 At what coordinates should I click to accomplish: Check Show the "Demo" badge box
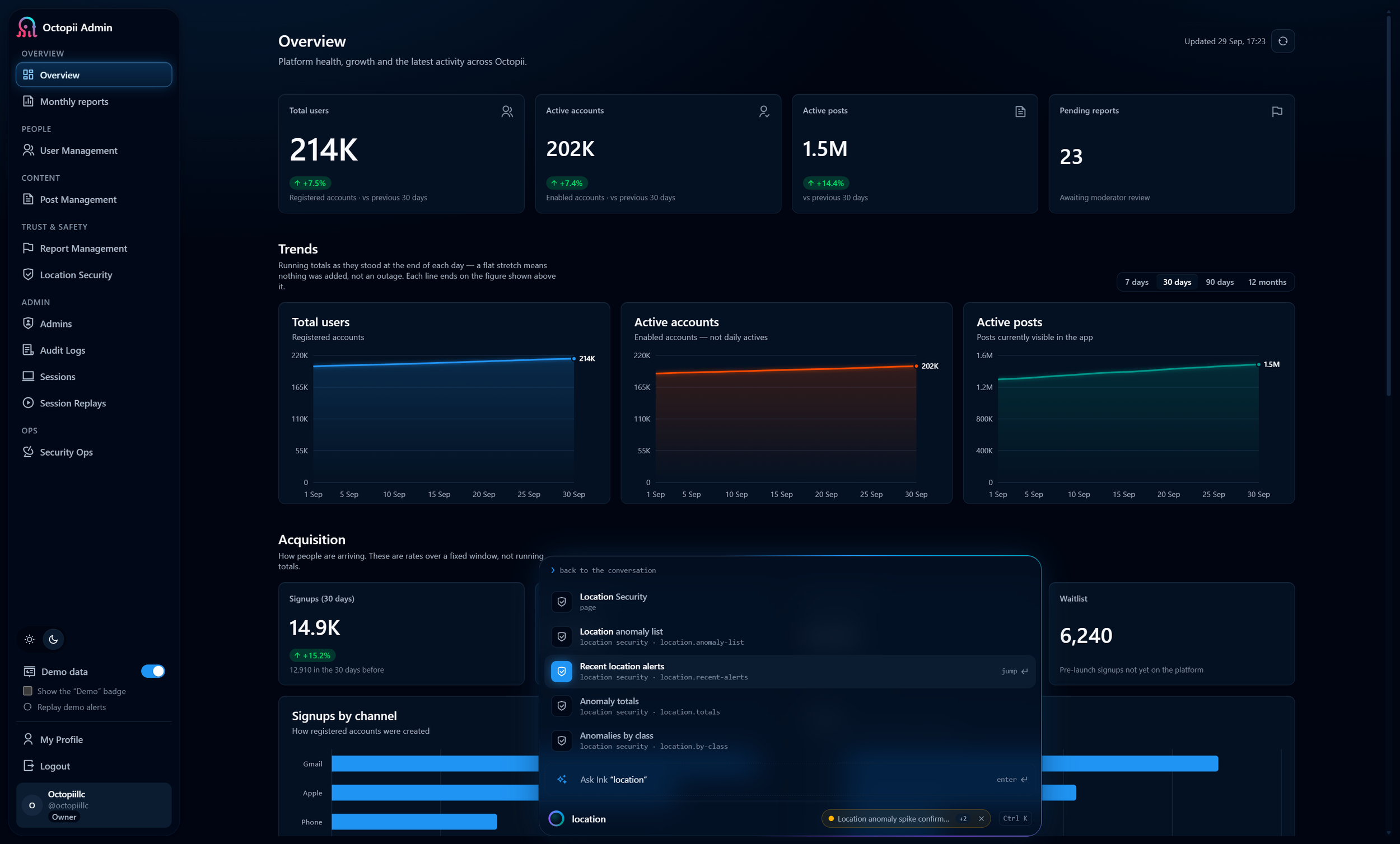tap(27, 691)
